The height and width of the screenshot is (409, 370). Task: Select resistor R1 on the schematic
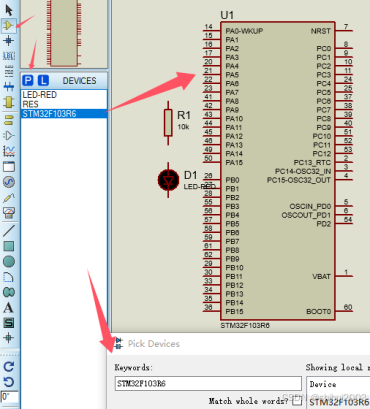click(168, 123)
